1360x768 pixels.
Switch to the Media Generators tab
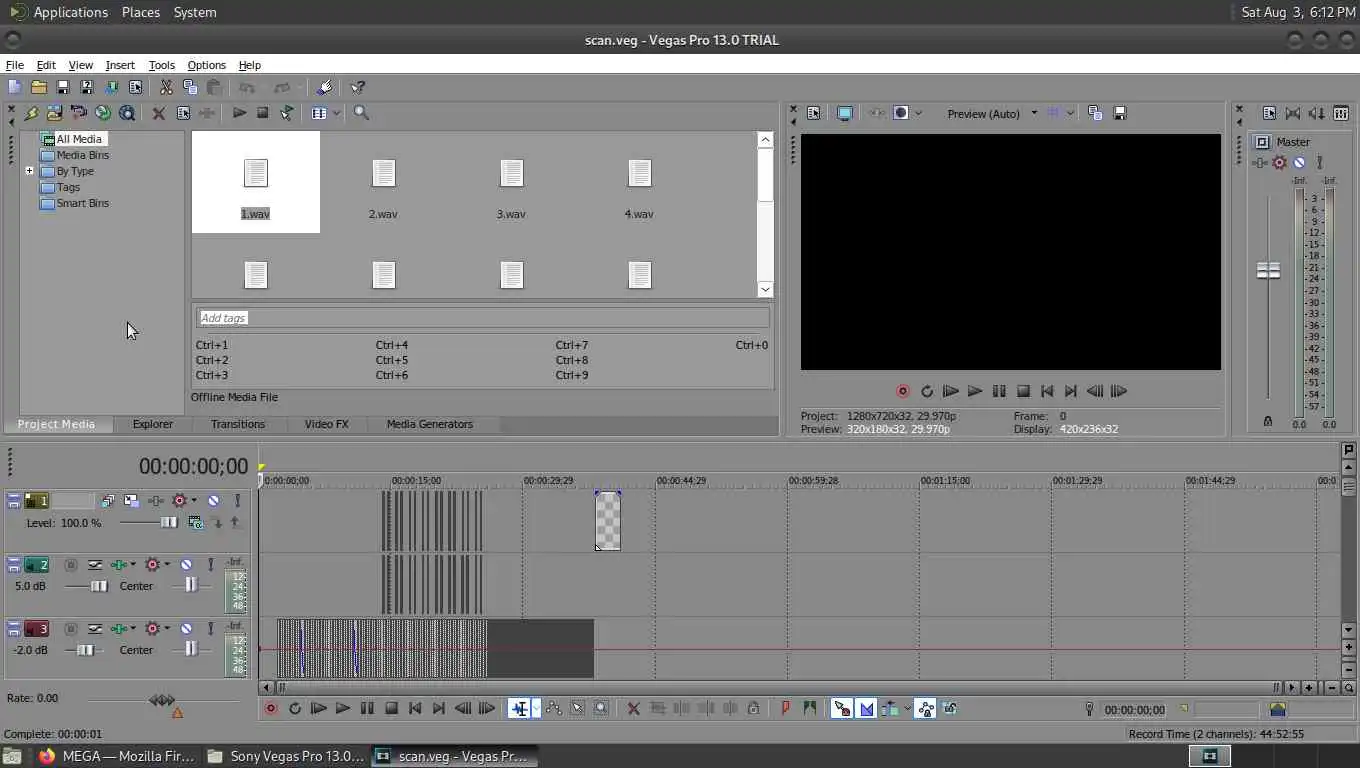[429, 424]
